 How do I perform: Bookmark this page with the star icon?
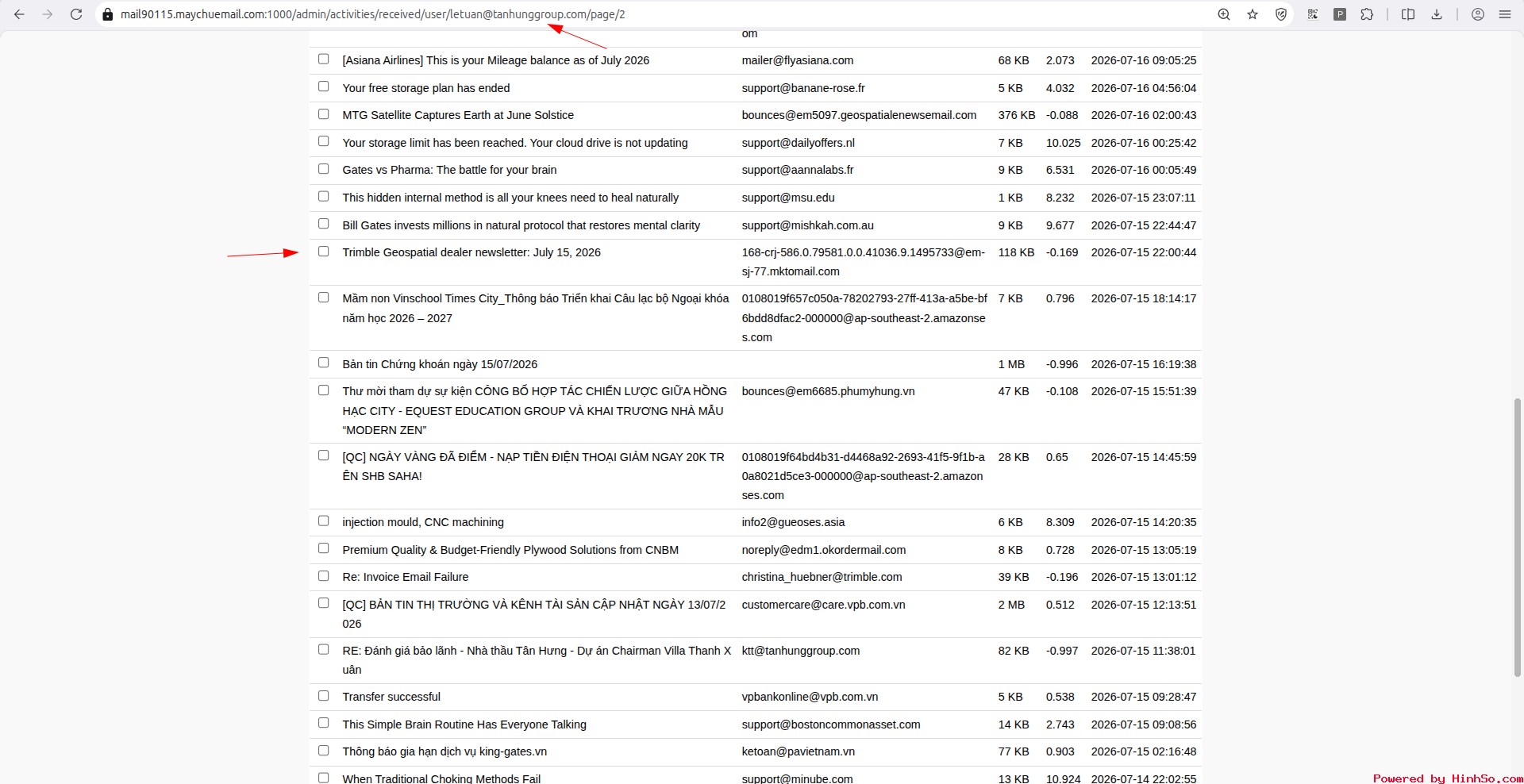click(1253, 14)
